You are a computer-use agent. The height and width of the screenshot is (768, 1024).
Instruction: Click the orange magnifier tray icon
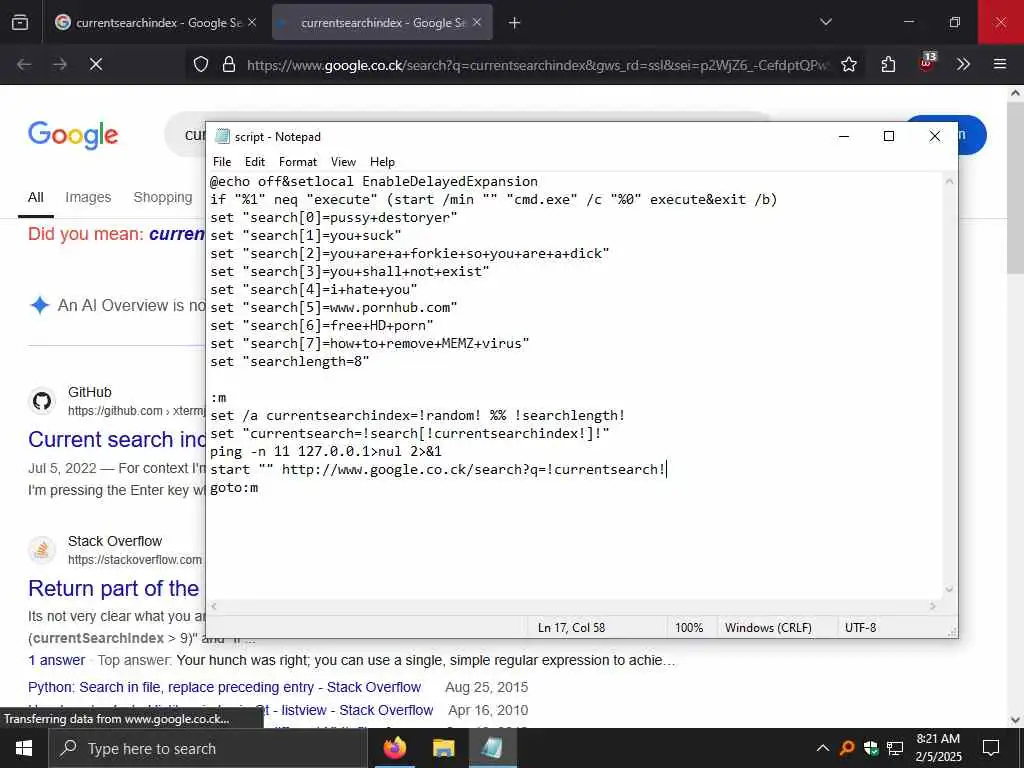(847, 748)
